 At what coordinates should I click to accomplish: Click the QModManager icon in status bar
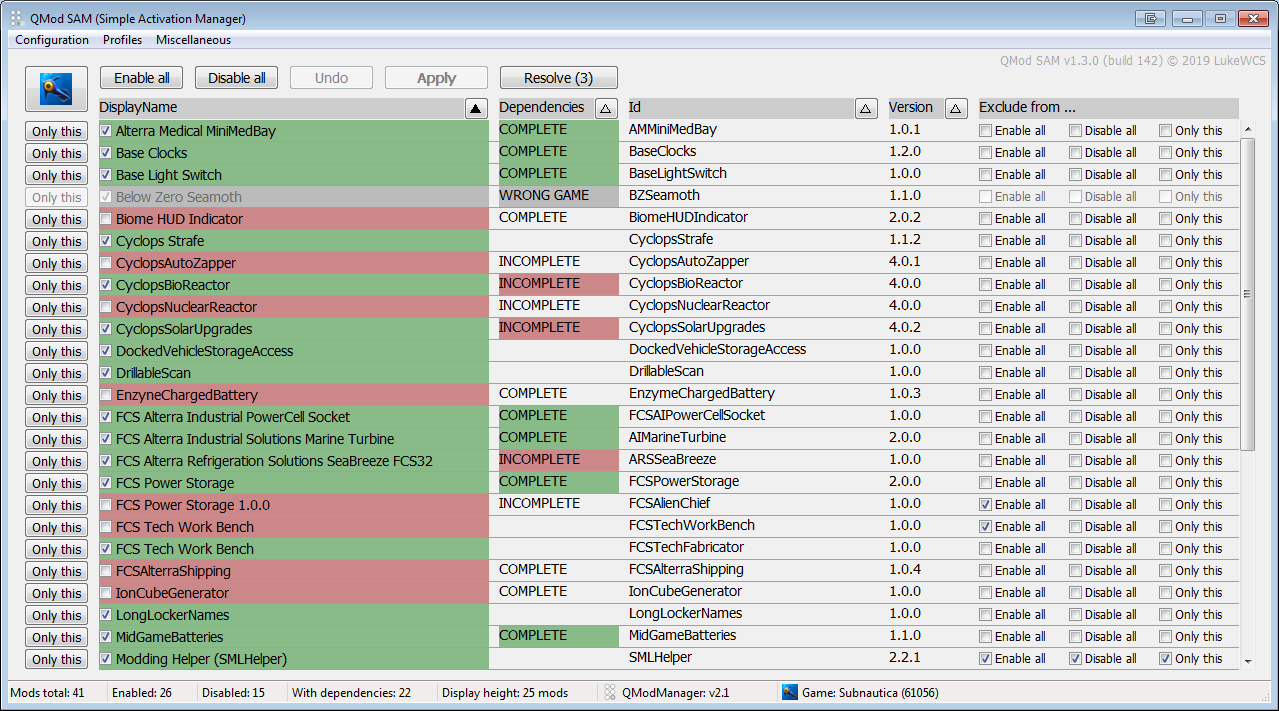[x=610, y=692]
